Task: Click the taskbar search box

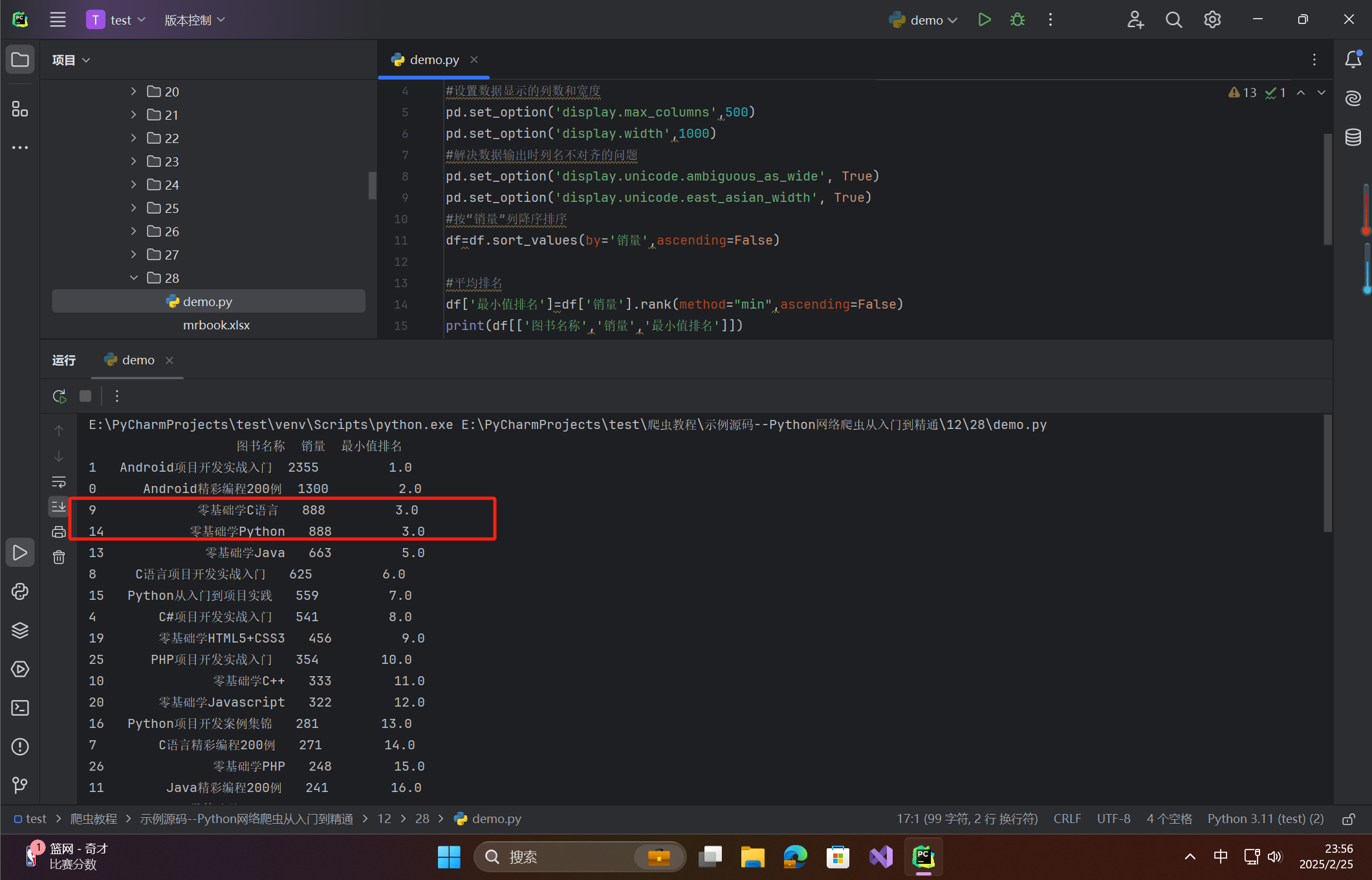Action: pyautogui.click(x=580, y=857)
